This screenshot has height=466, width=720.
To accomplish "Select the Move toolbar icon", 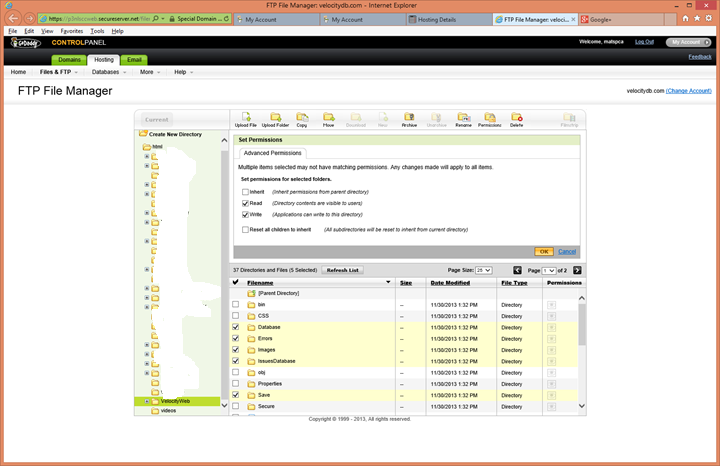I will [x=329, y=117].
